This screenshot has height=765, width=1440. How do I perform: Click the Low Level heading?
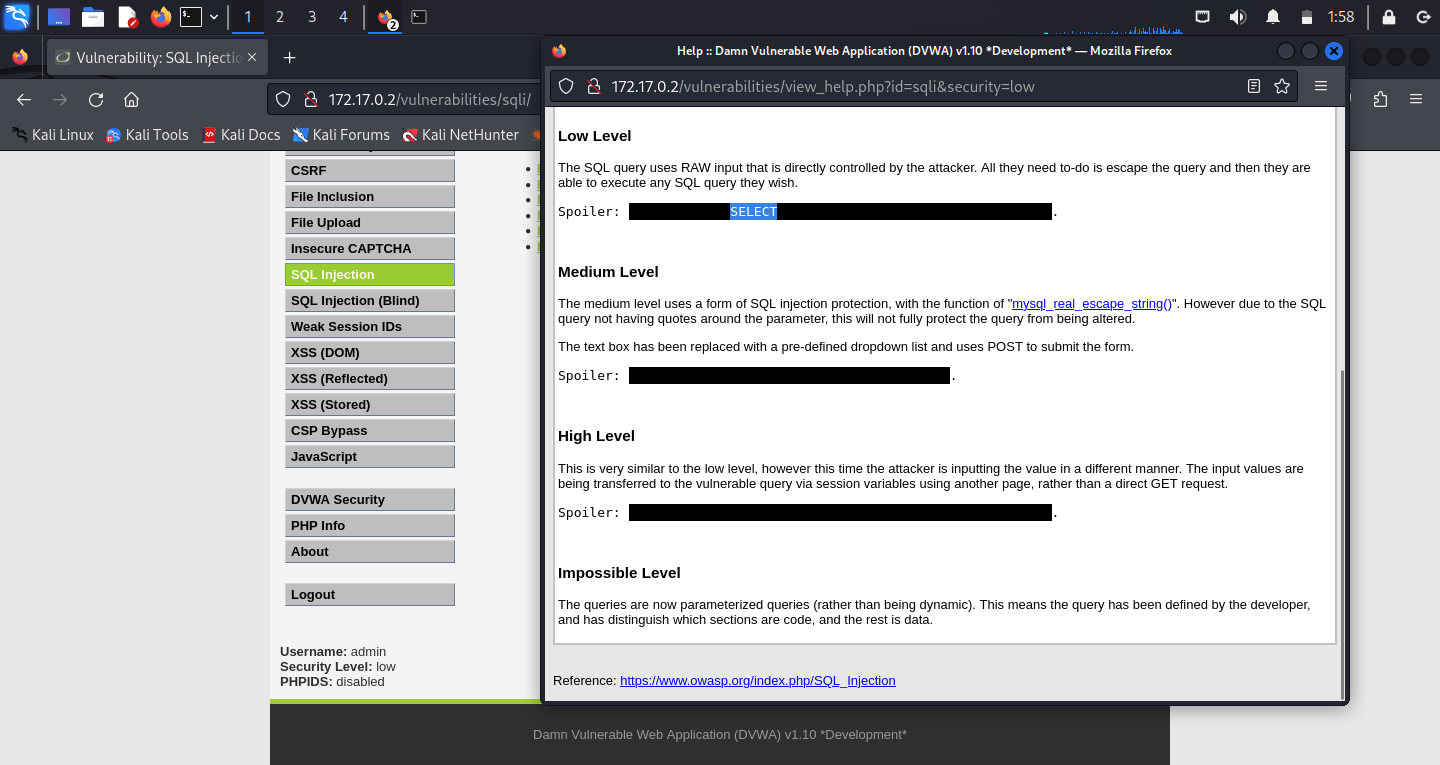click(x=595, y=136)
